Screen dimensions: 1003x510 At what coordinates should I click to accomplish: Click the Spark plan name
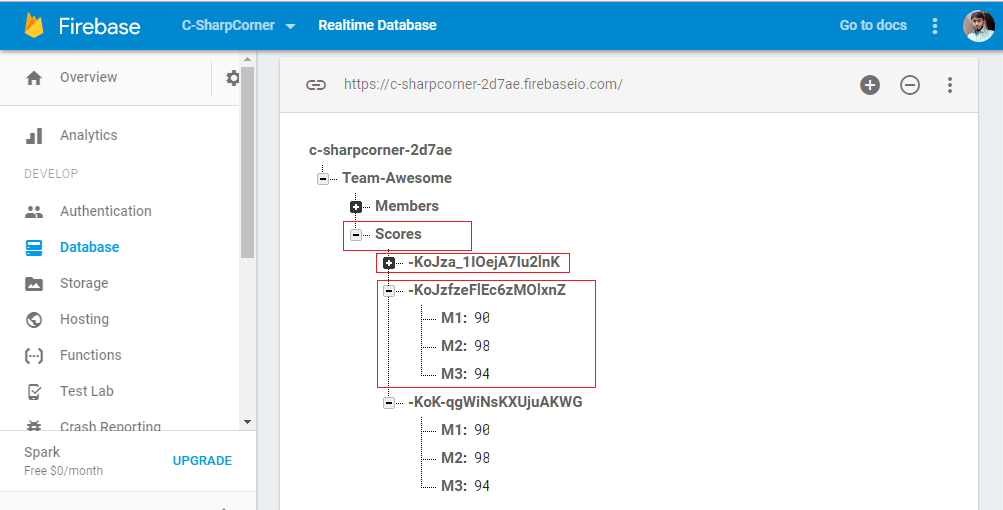42,452
